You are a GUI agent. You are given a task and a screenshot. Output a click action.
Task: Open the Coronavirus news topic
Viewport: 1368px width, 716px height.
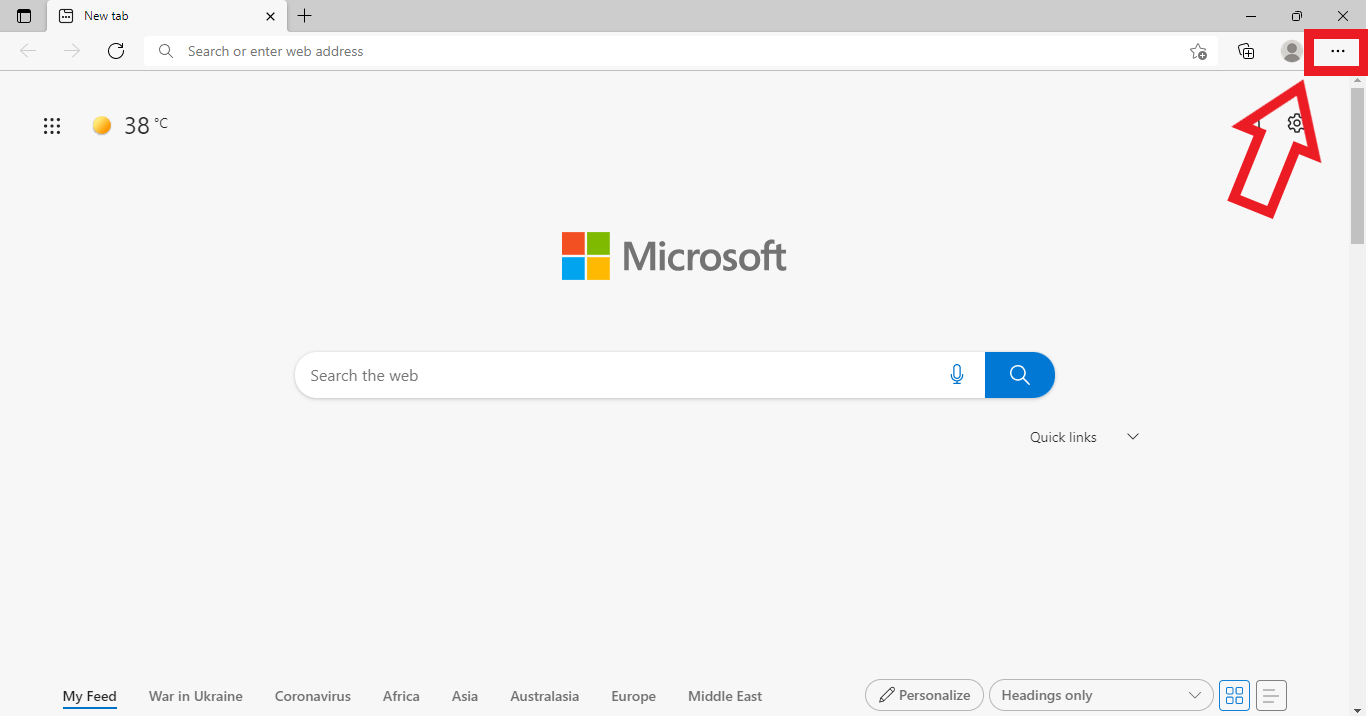click(x=312, y=695)
